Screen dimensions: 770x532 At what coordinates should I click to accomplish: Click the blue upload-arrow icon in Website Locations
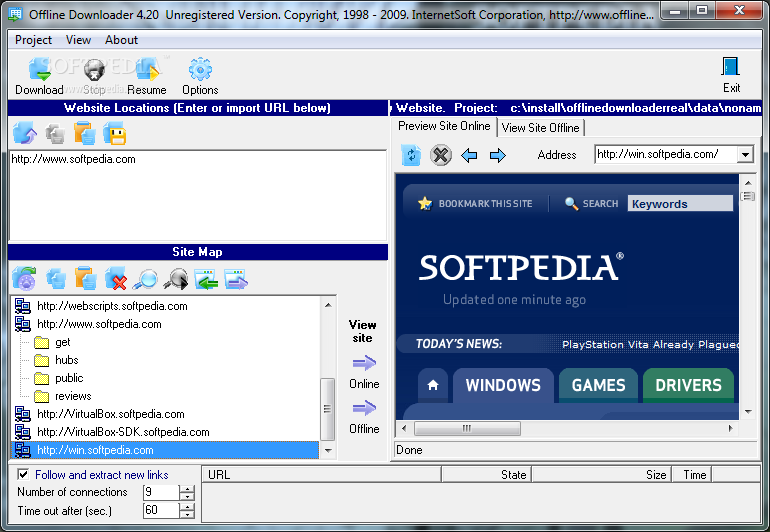(x=25, y=133)
